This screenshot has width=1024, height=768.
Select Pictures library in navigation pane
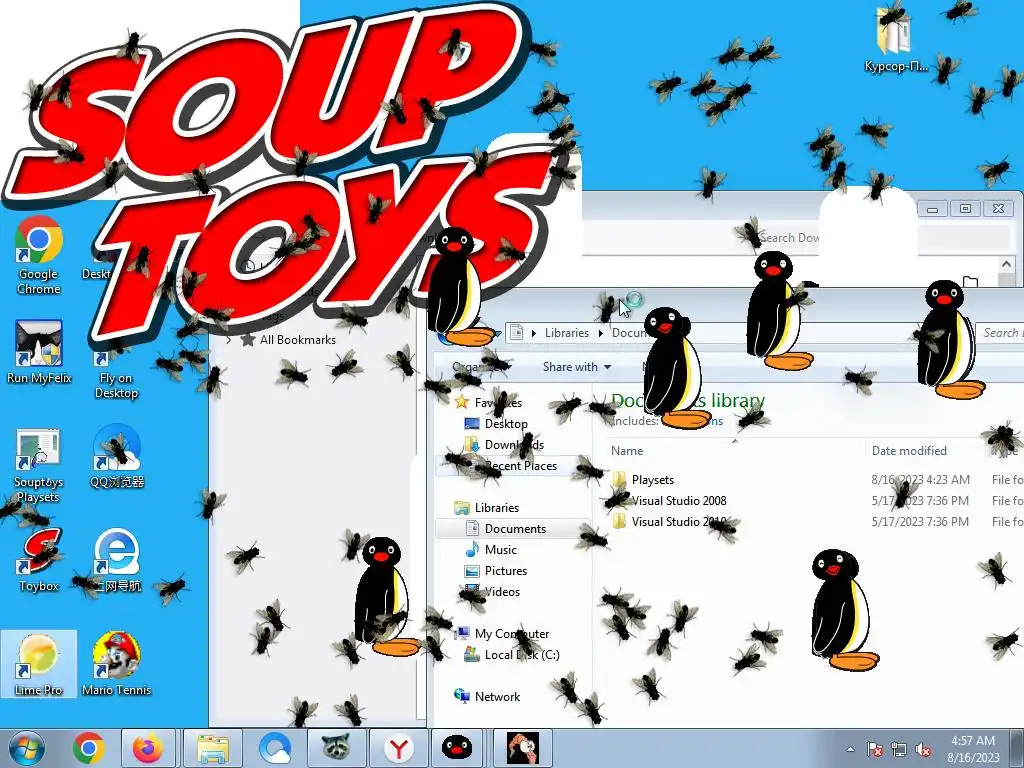(x=506, y=571)
